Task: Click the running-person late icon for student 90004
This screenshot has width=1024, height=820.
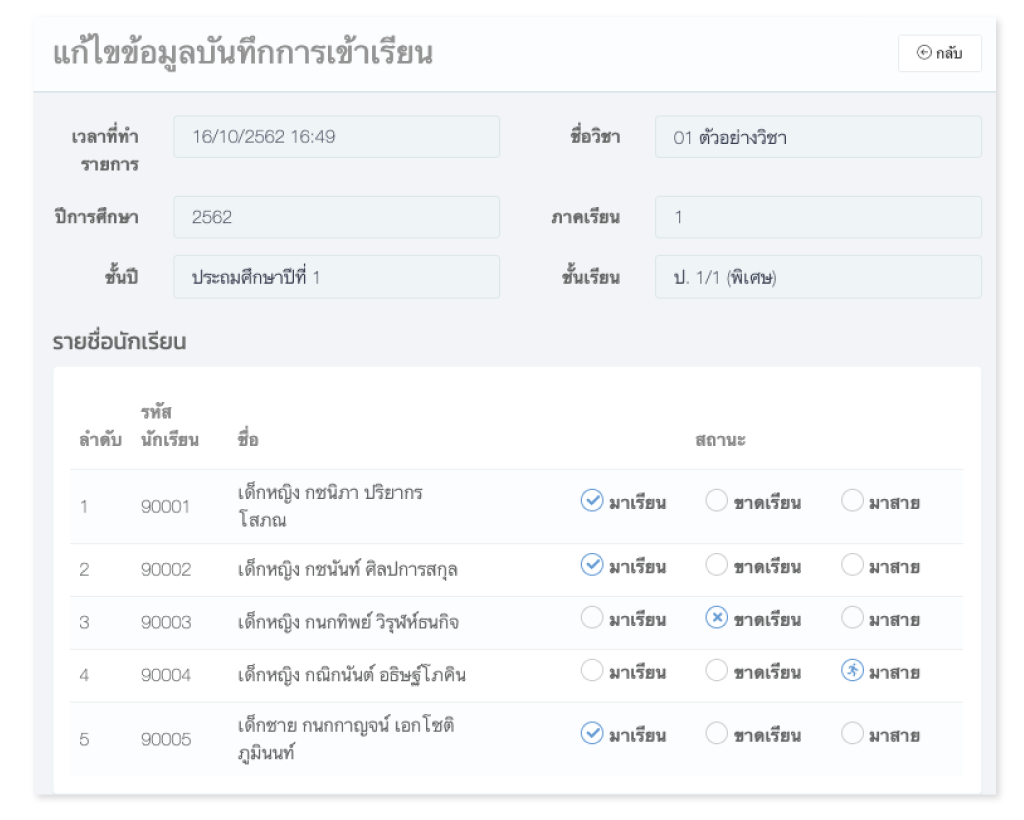Action: (851, 671)
